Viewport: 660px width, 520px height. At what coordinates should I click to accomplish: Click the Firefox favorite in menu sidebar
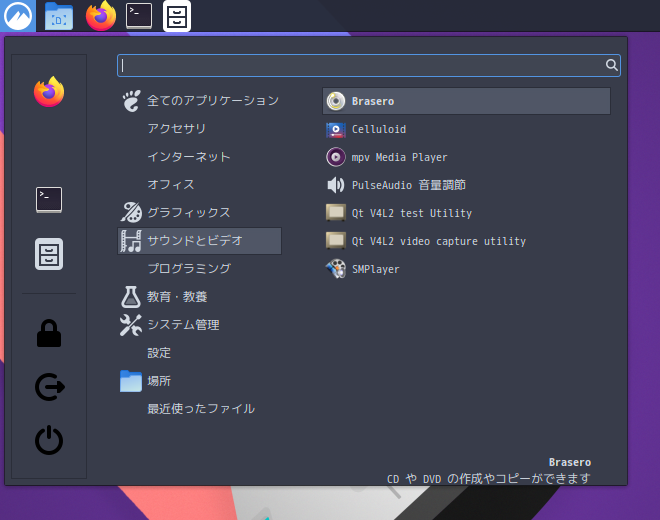[x=49, y=92]
